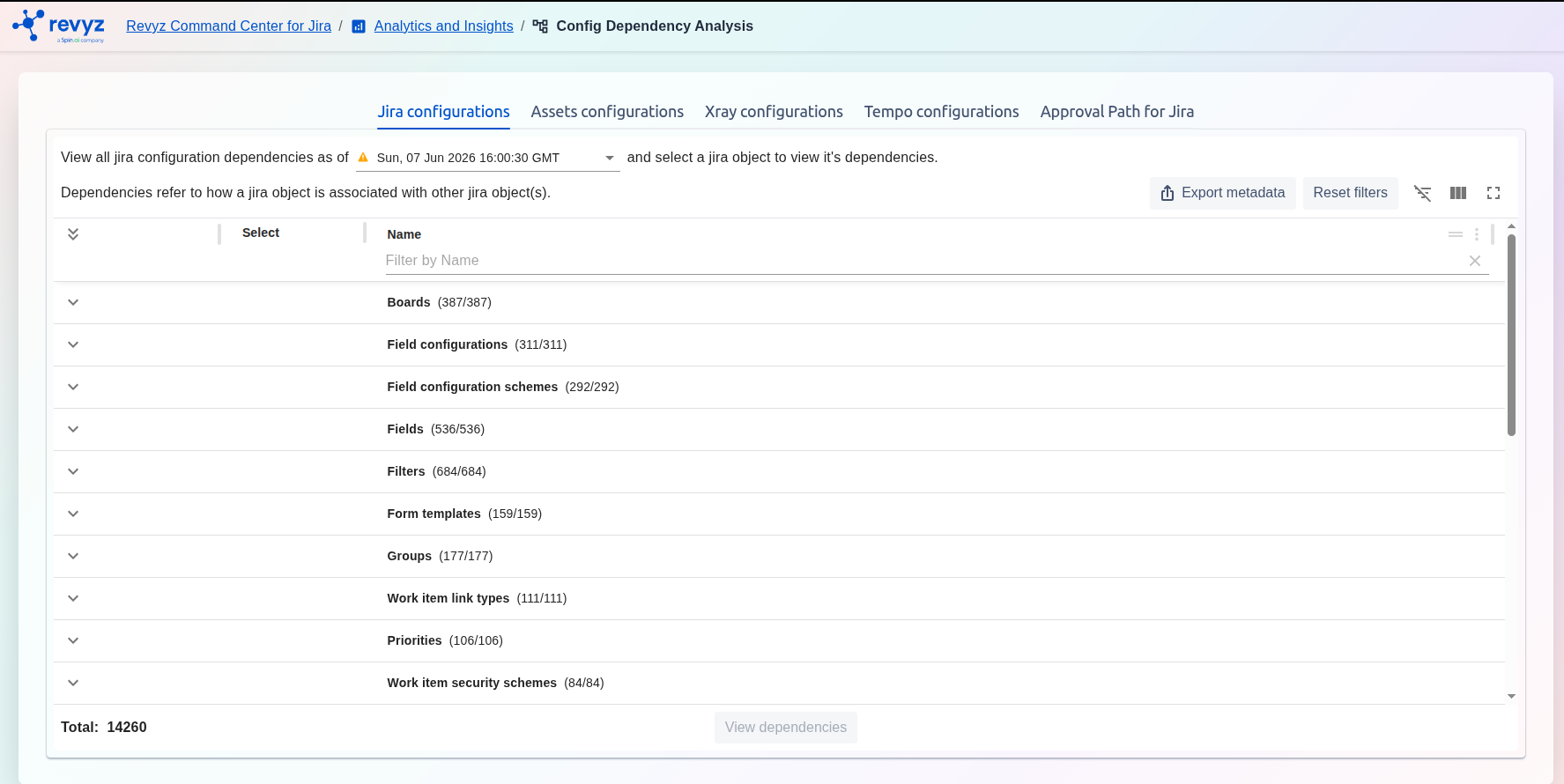This screenshot has height=784, width=1564.
Task: Expand the Field configurations group
Action: 73,344
